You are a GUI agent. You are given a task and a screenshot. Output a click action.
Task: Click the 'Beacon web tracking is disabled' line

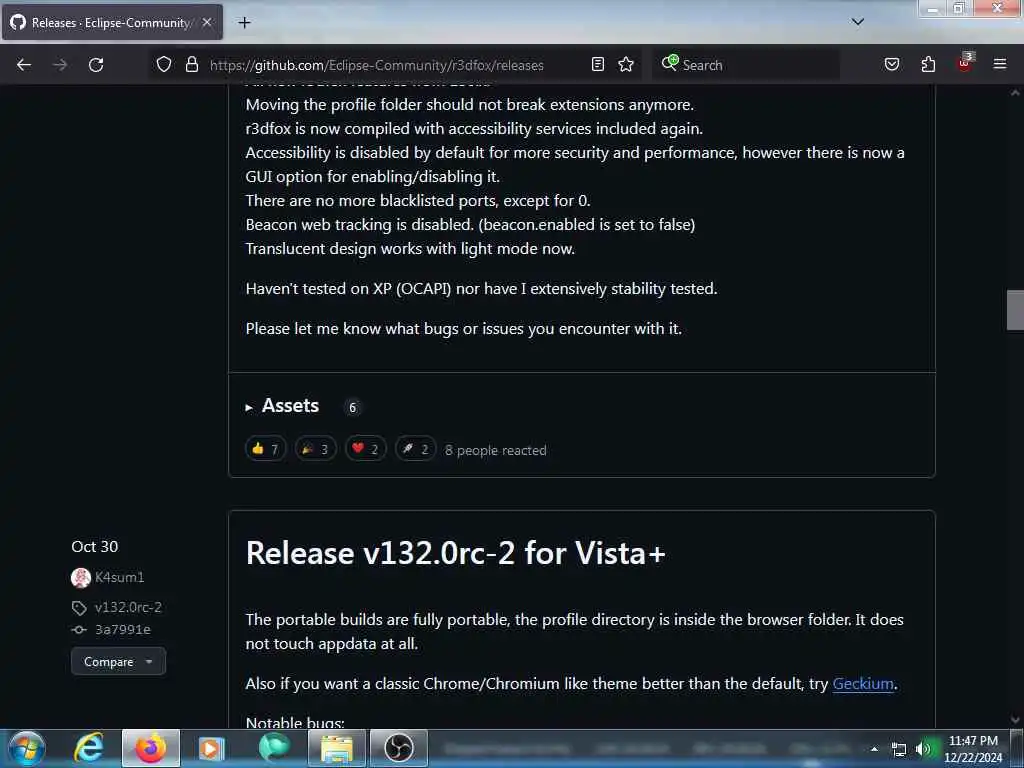(470, 225)
